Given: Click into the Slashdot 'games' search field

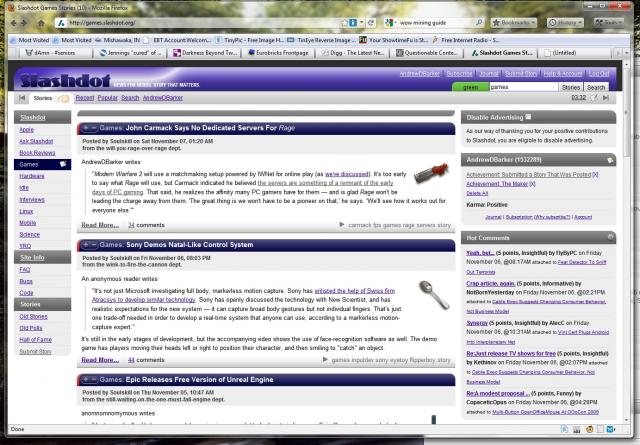Looking at the screenshot, I should [523, 87].
